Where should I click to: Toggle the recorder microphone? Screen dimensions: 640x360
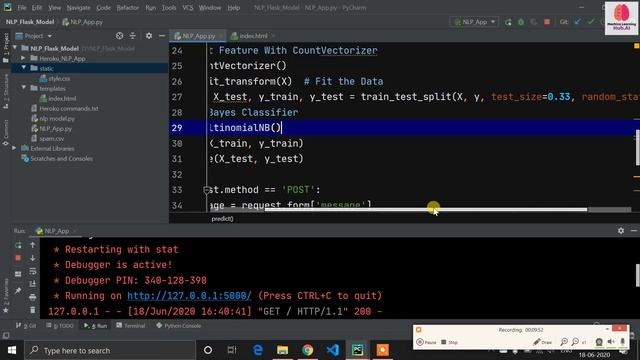622,342
